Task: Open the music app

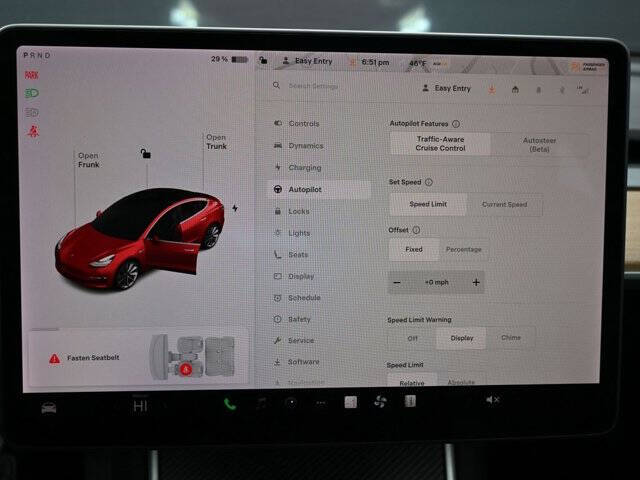Action: pos(261,403)
